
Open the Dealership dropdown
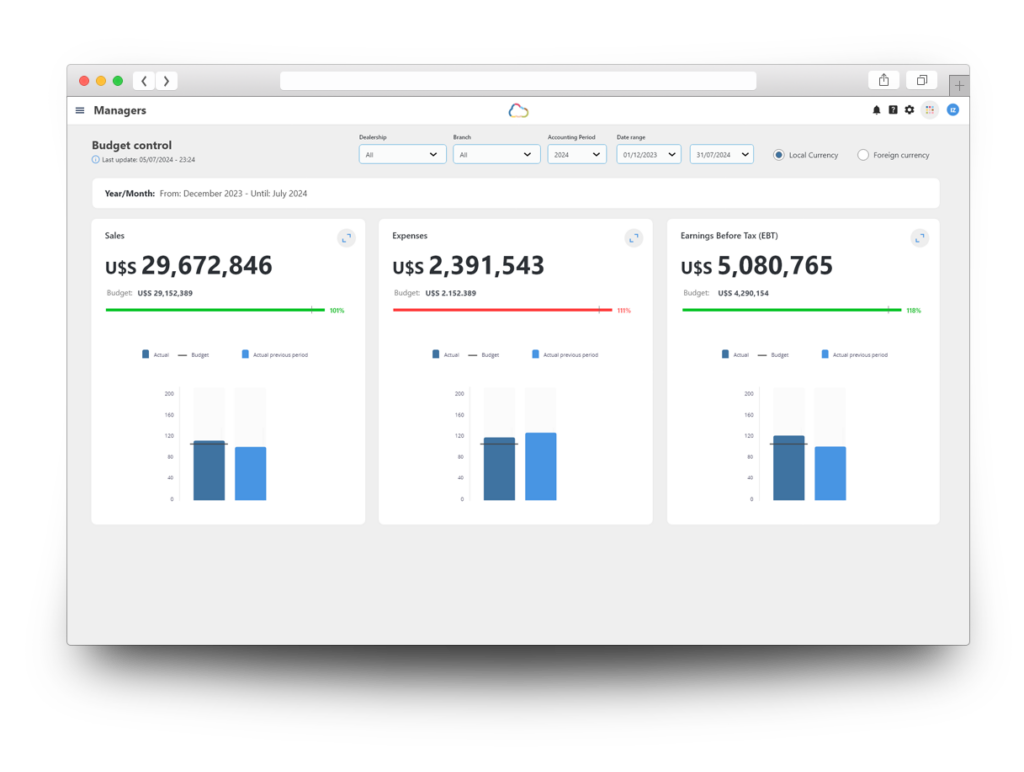point(402,155)
